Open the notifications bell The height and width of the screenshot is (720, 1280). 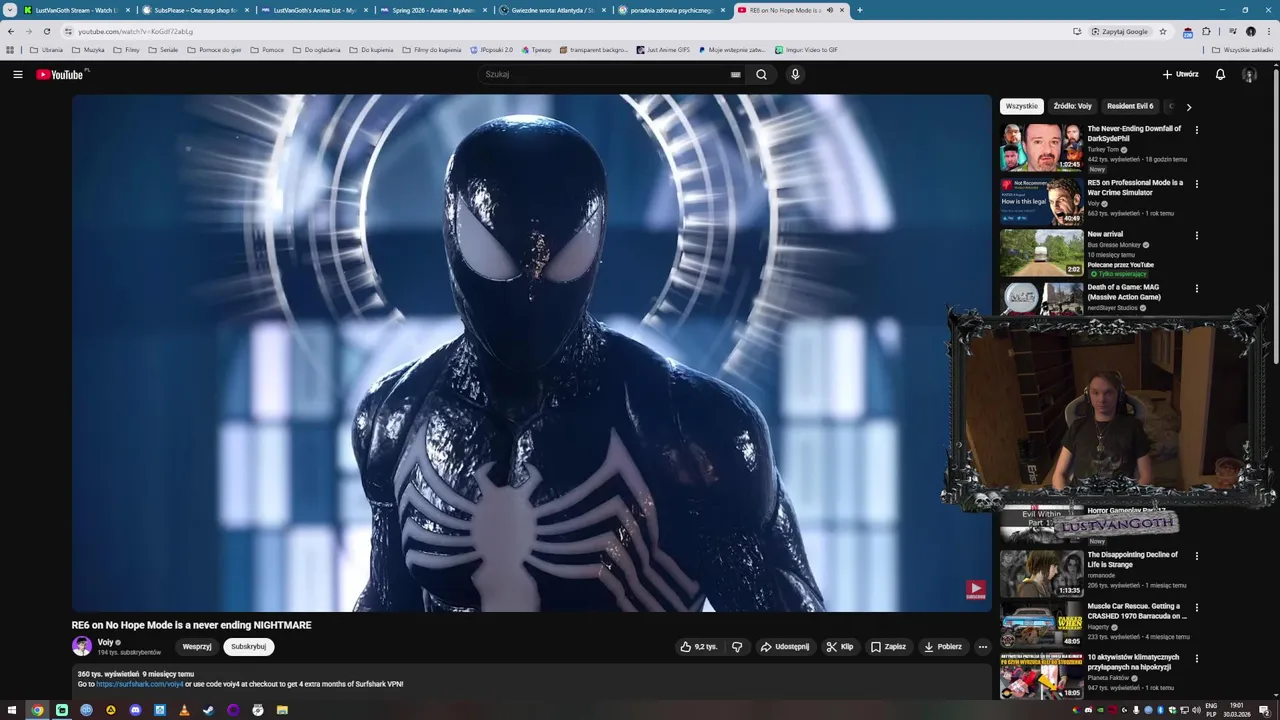(x=1220, y=74)
